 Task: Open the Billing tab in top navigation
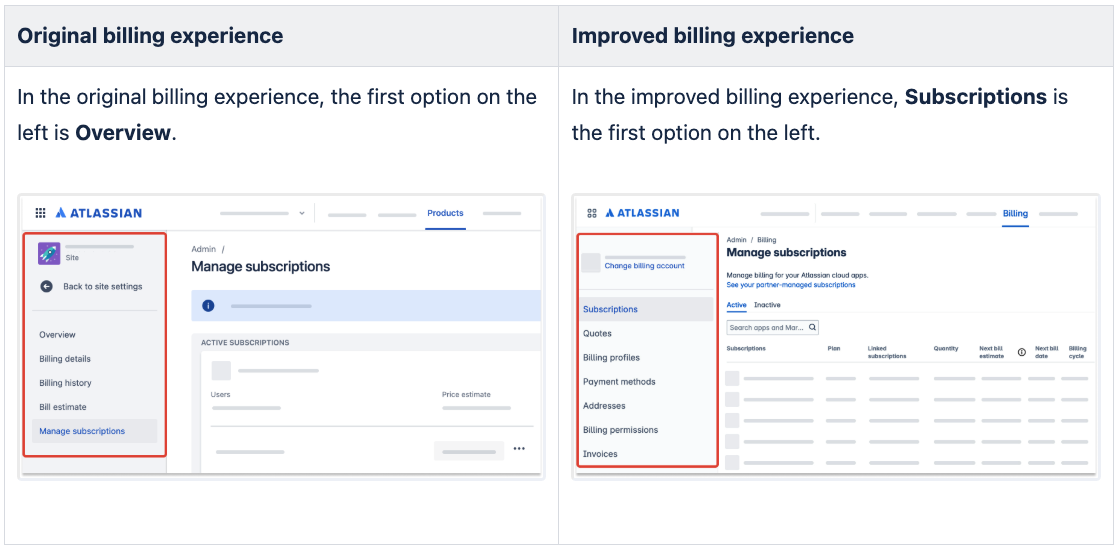pyautogui.click(x=1016, y=213)
